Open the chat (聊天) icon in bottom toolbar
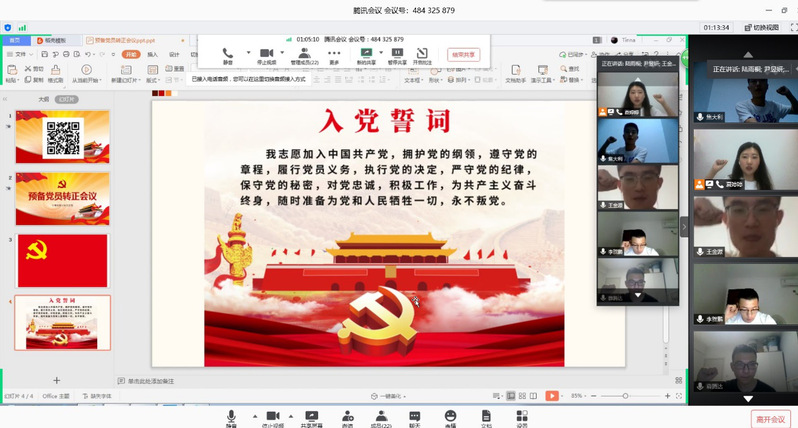The width and height of the screenshot is (798, 428). coord(415,418)
